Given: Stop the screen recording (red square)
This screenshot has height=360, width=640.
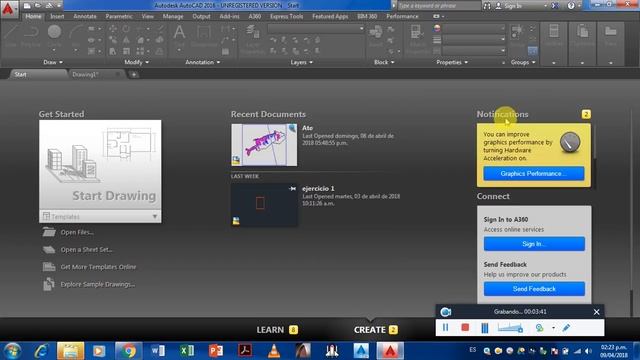Looking at the screenshot, I should pyautogui.click(x=465, y=327).
